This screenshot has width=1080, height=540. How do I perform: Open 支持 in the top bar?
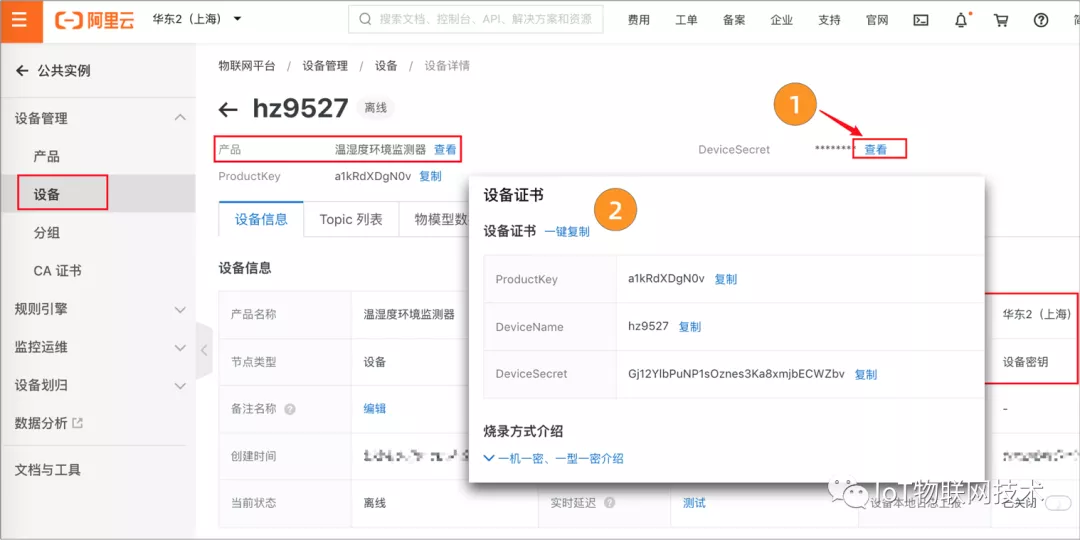pos(829,20)
